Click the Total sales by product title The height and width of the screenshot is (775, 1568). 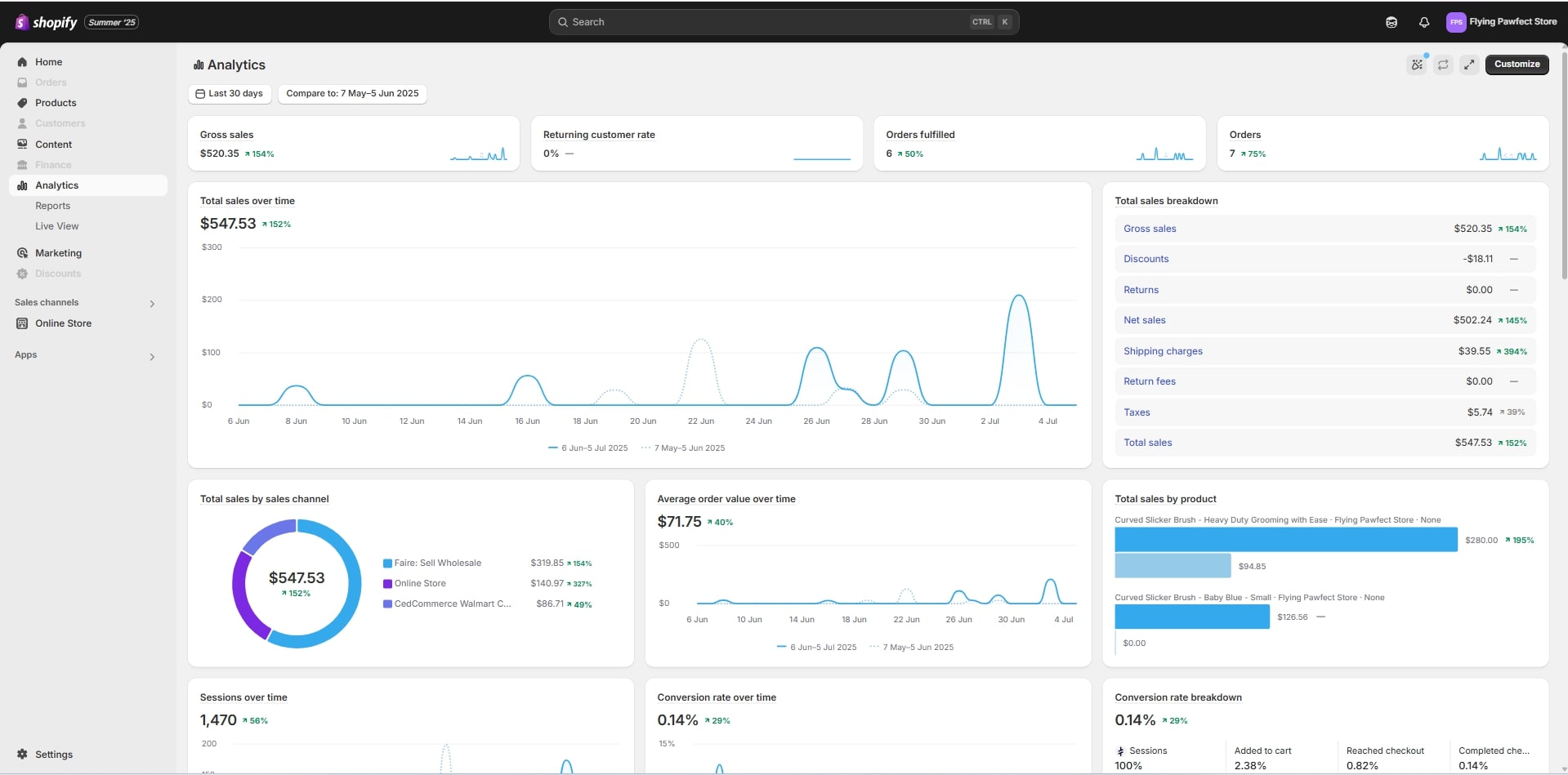coord(1165,499)
